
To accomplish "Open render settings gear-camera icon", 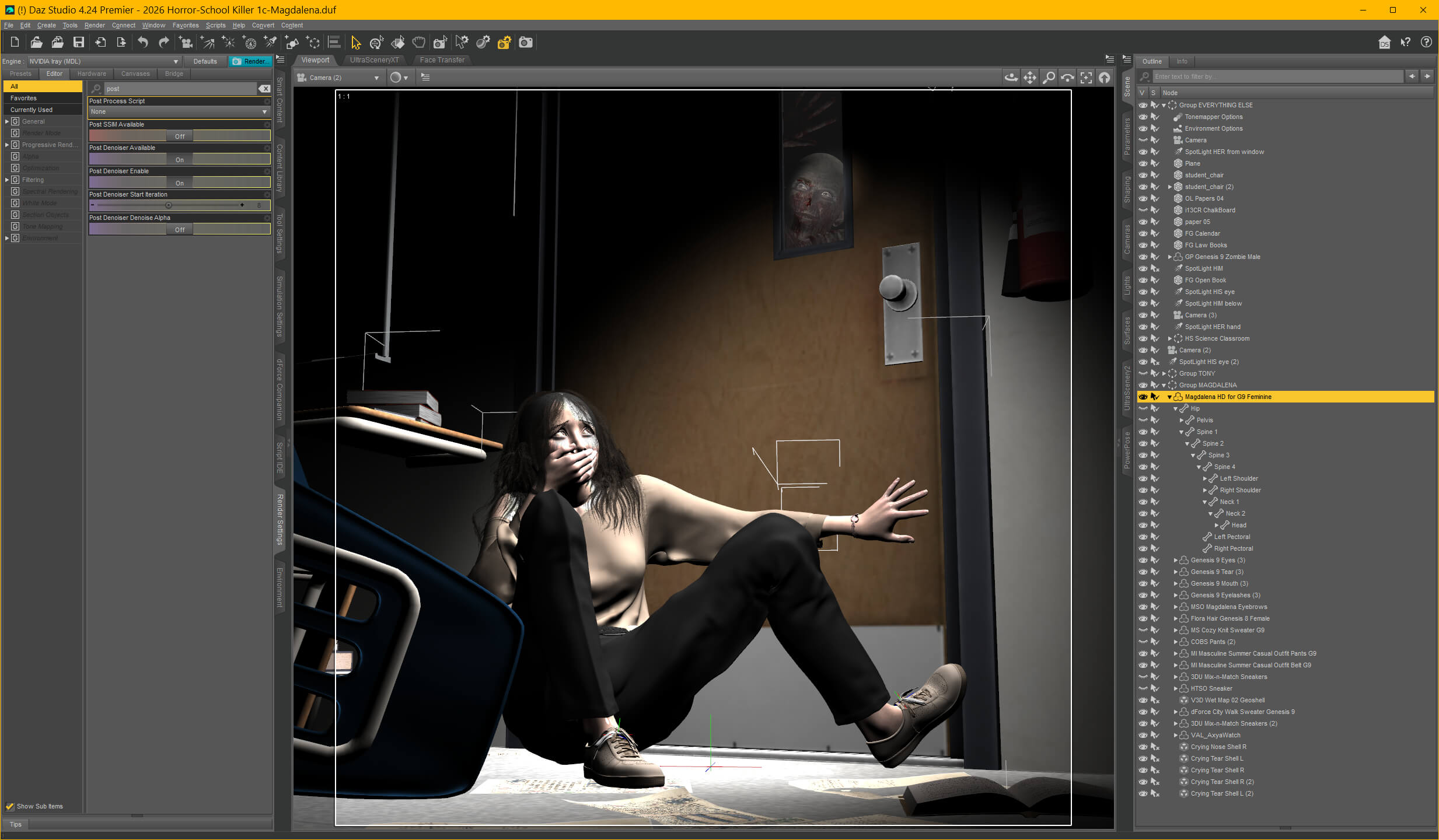I will 504,42.
